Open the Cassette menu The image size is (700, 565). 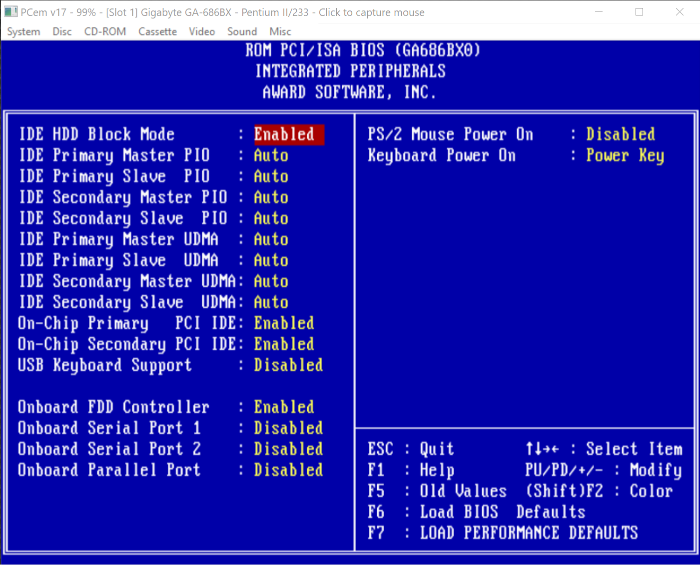(158, 32)
